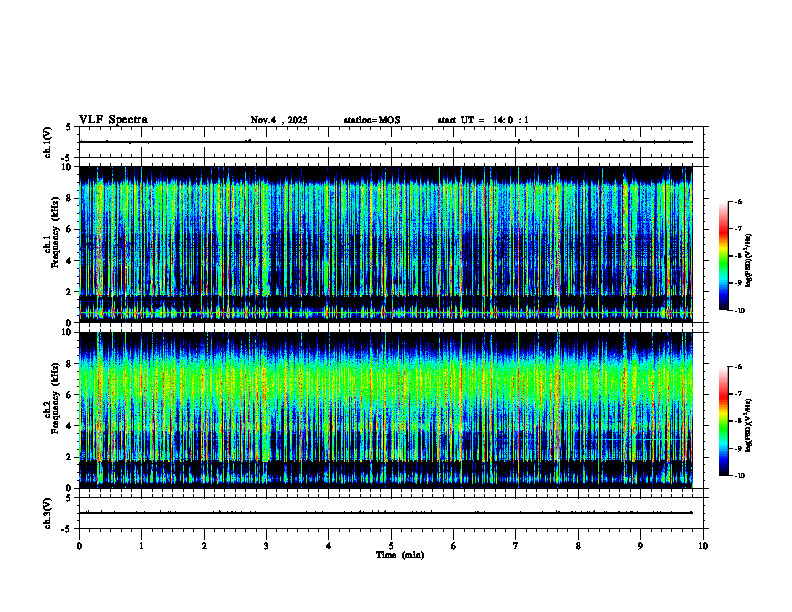Click the "-10" label on ch.1 color bar
The image size is (792, 612).
[739, 311]
